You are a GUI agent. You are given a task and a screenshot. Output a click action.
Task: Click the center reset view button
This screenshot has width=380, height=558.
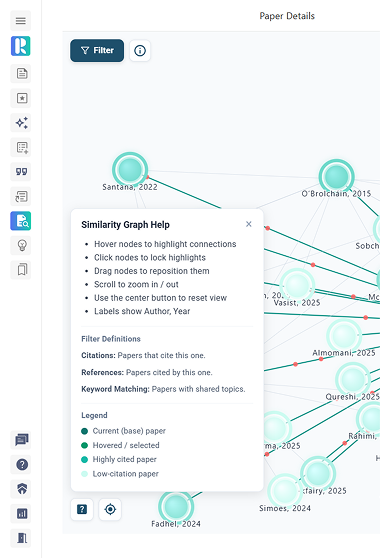(x=110, y=509)
